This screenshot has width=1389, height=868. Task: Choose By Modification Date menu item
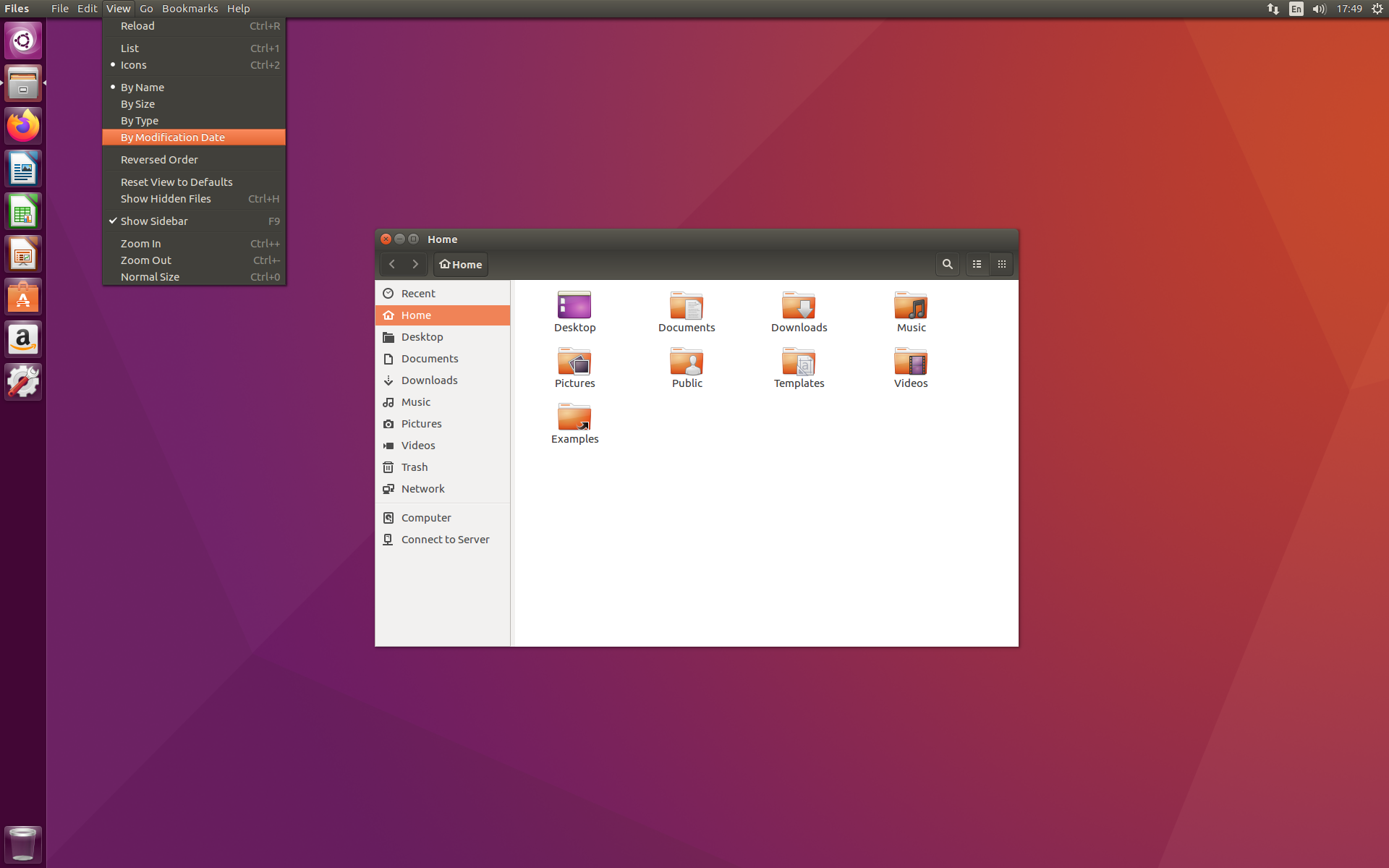[x=173, y=137]
